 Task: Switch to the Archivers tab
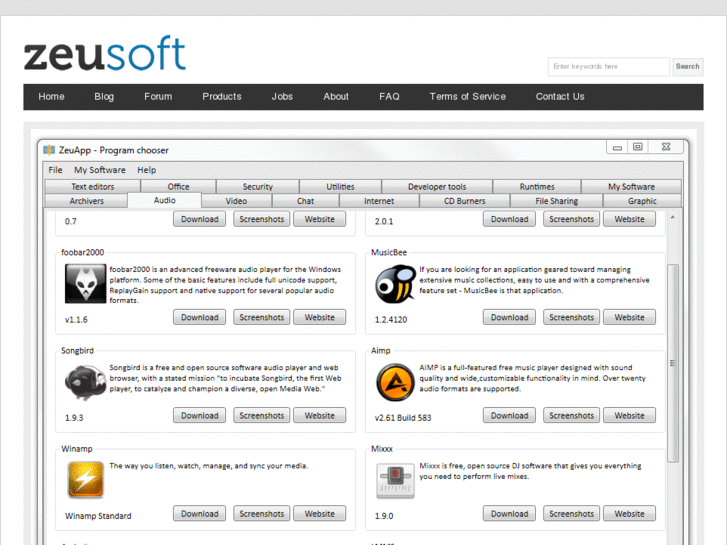[x=86, y=201]
